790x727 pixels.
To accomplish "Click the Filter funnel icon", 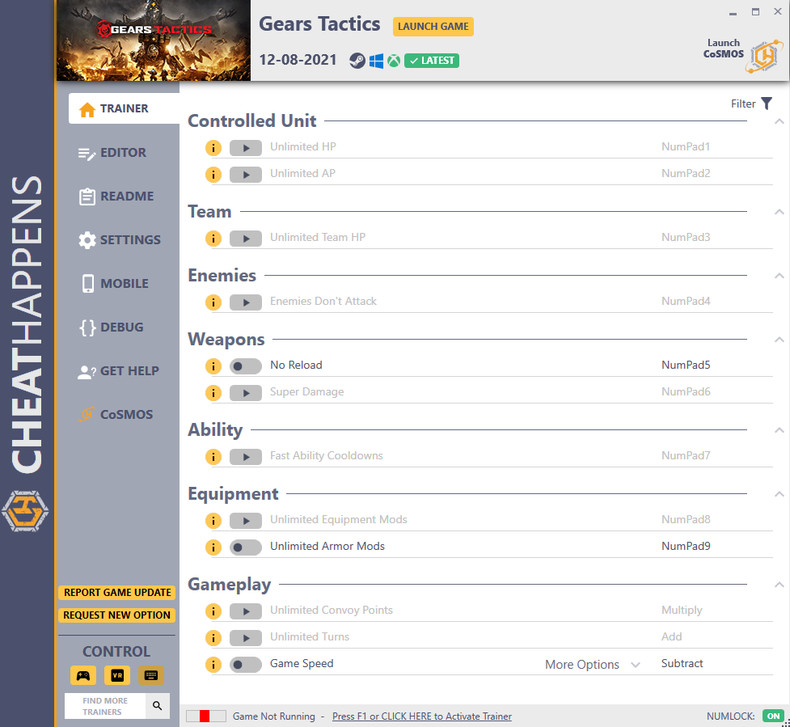I will (766, 103).
